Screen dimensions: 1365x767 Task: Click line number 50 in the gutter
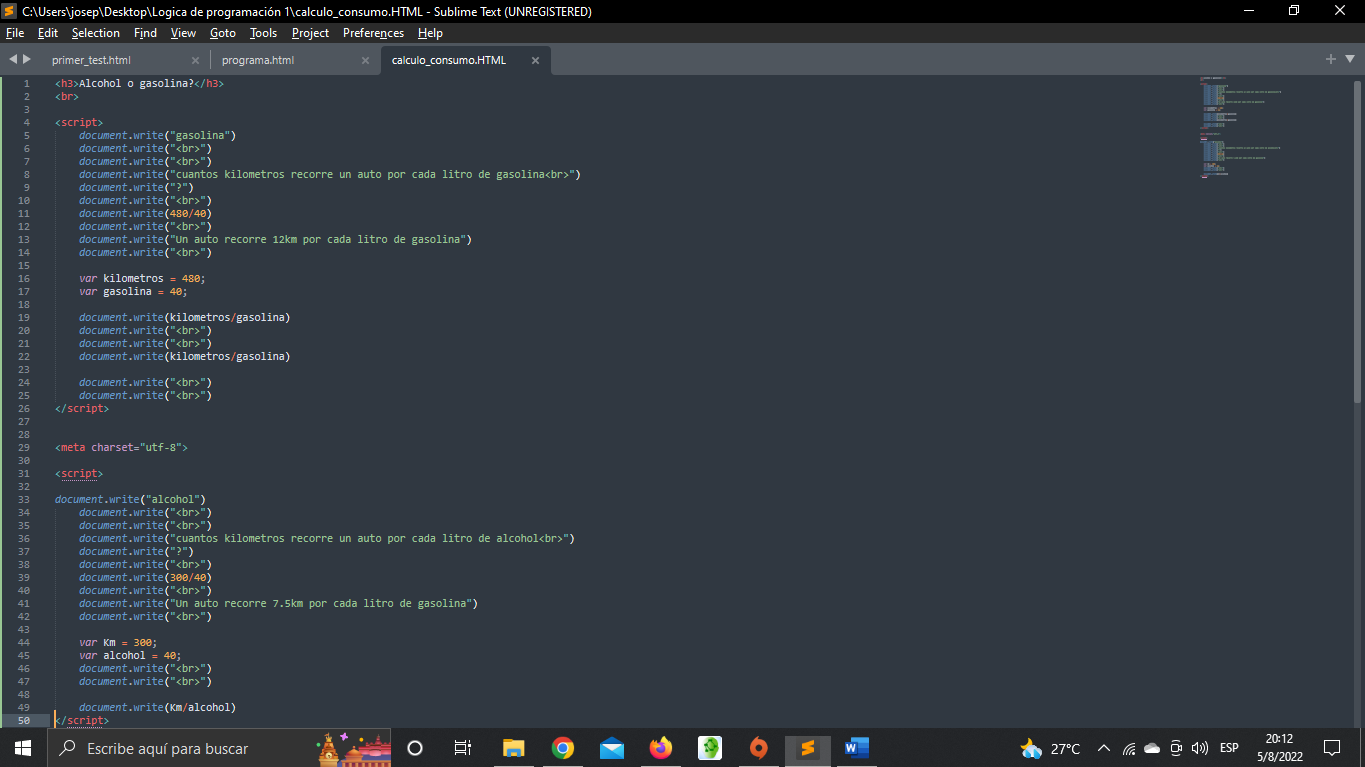point(24,720)
